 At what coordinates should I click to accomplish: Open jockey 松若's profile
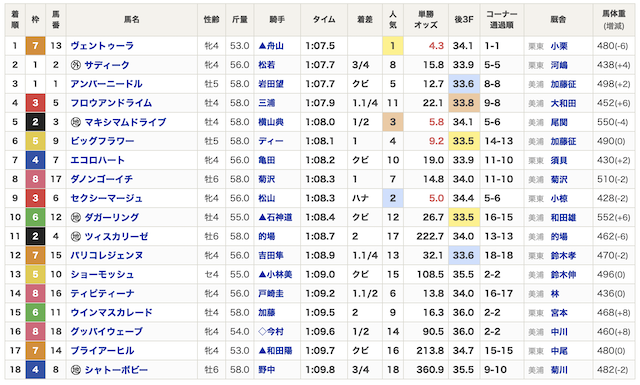(267, 65)
